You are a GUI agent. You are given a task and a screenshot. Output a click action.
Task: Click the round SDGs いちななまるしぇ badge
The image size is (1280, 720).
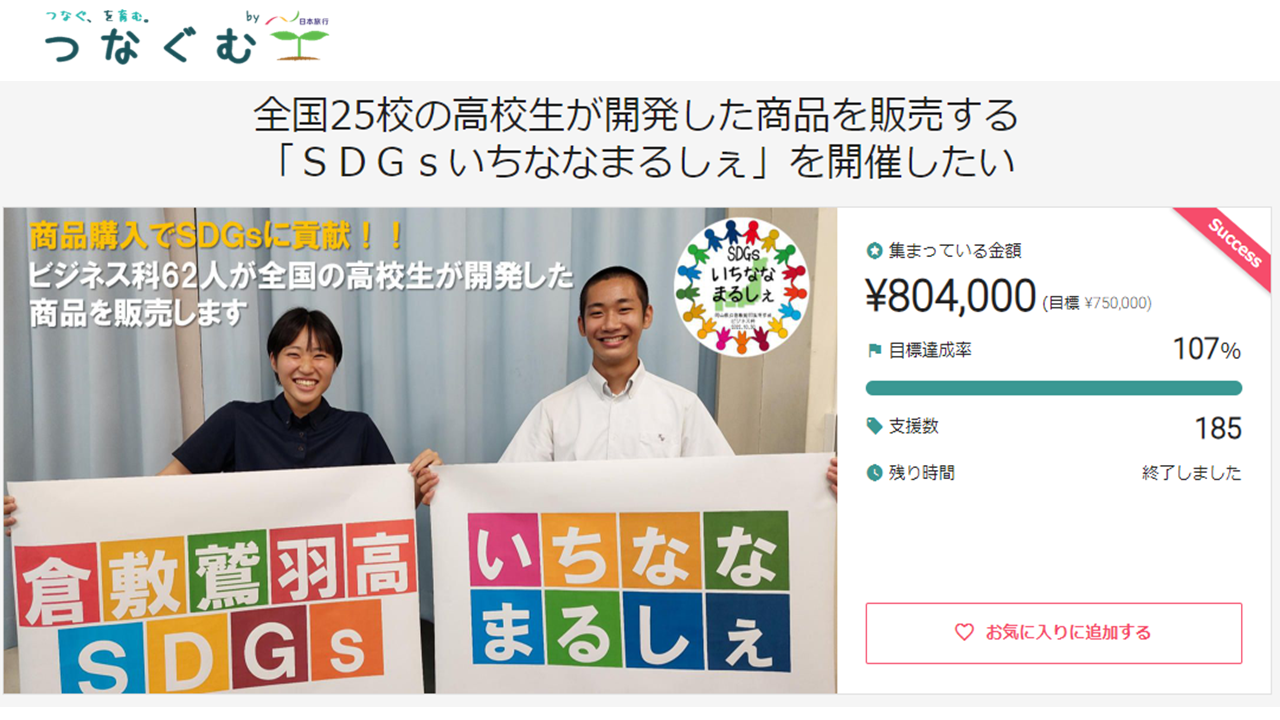(x=741, y=285)
